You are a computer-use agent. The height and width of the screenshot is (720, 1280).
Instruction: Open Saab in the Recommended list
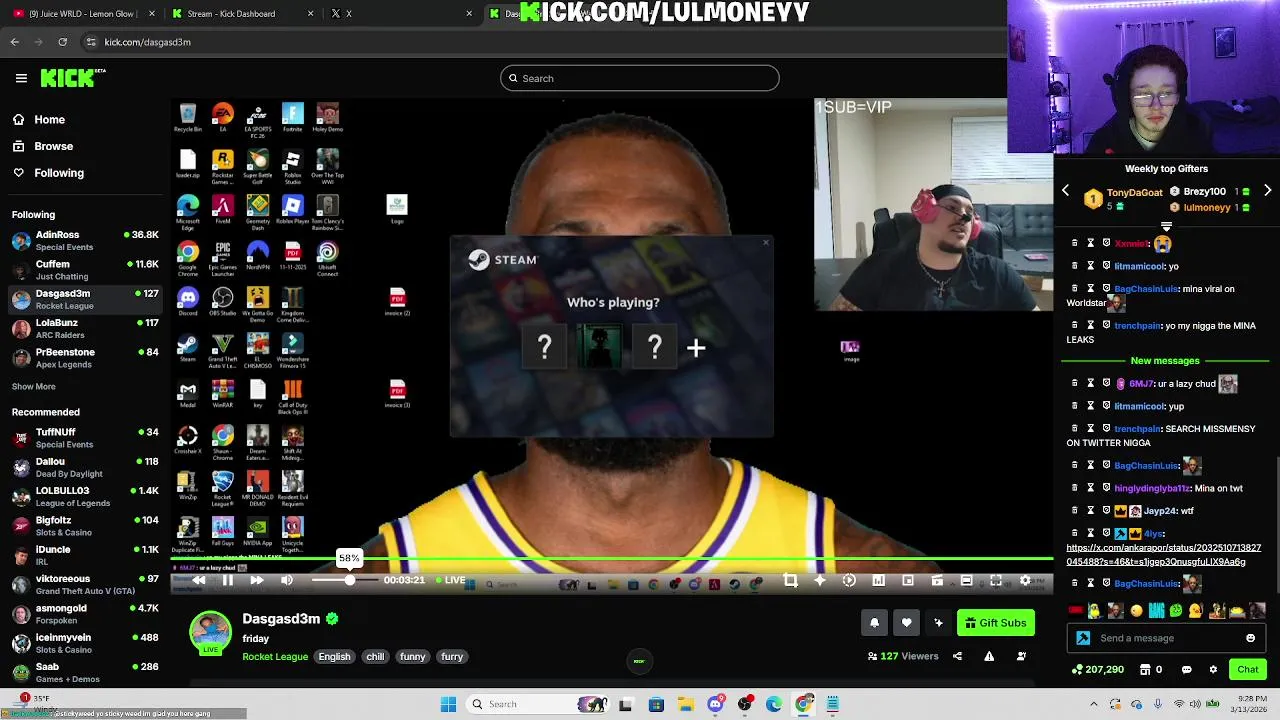[85, 672]
